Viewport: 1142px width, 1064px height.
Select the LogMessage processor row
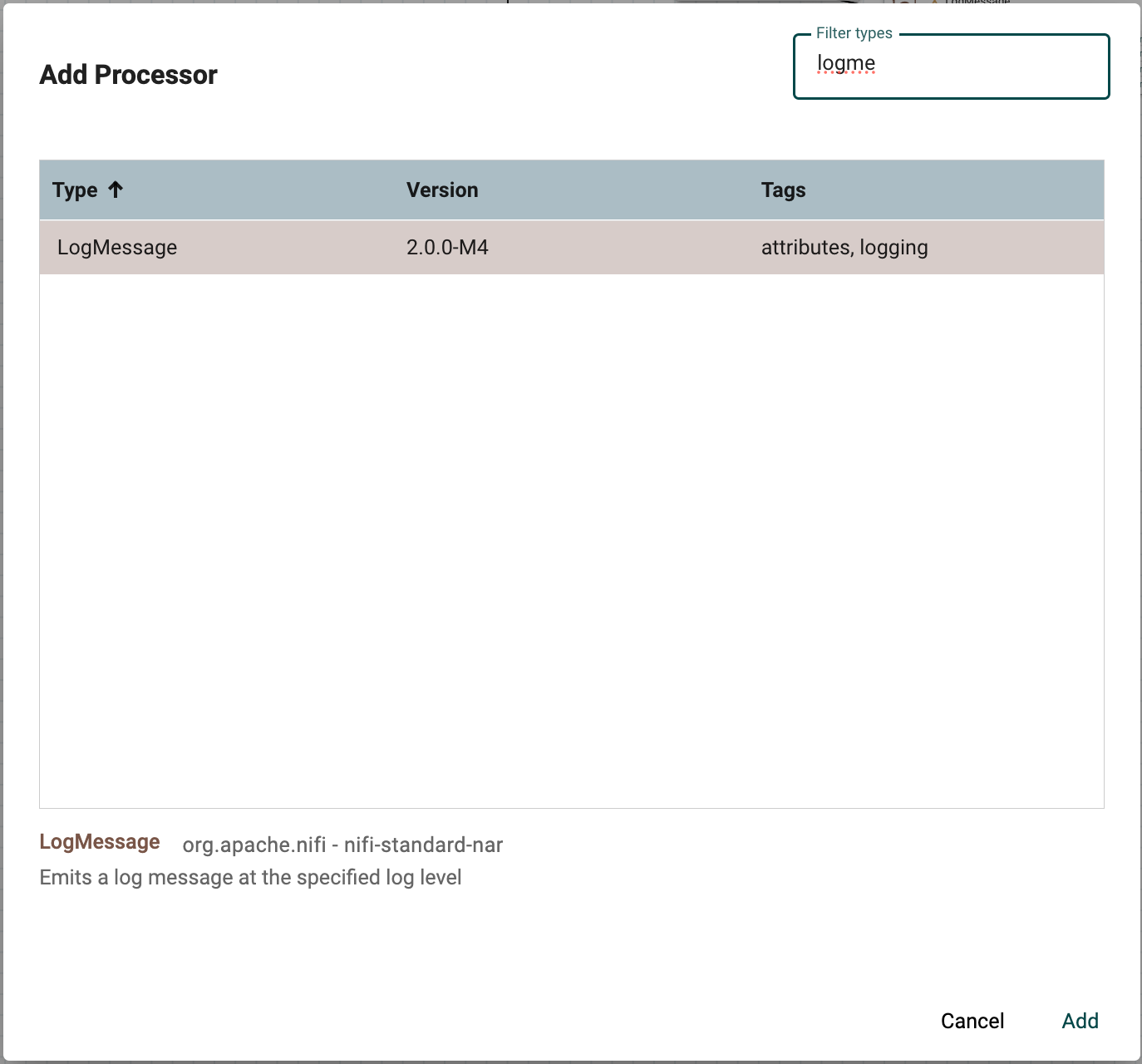point(572,248)
